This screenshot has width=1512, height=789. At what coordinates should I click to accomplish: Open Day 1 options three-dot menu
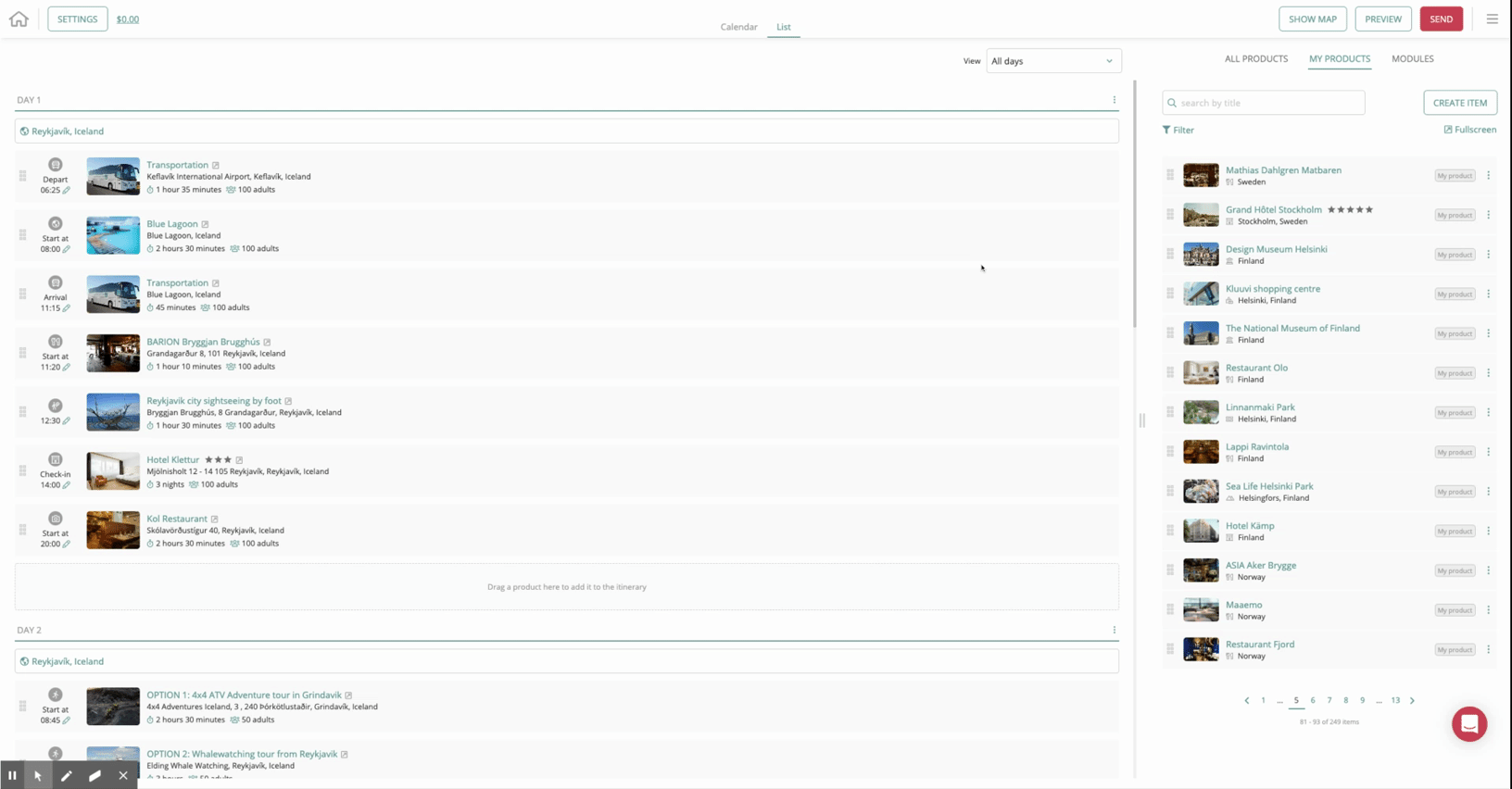(x=1114, y=100)
